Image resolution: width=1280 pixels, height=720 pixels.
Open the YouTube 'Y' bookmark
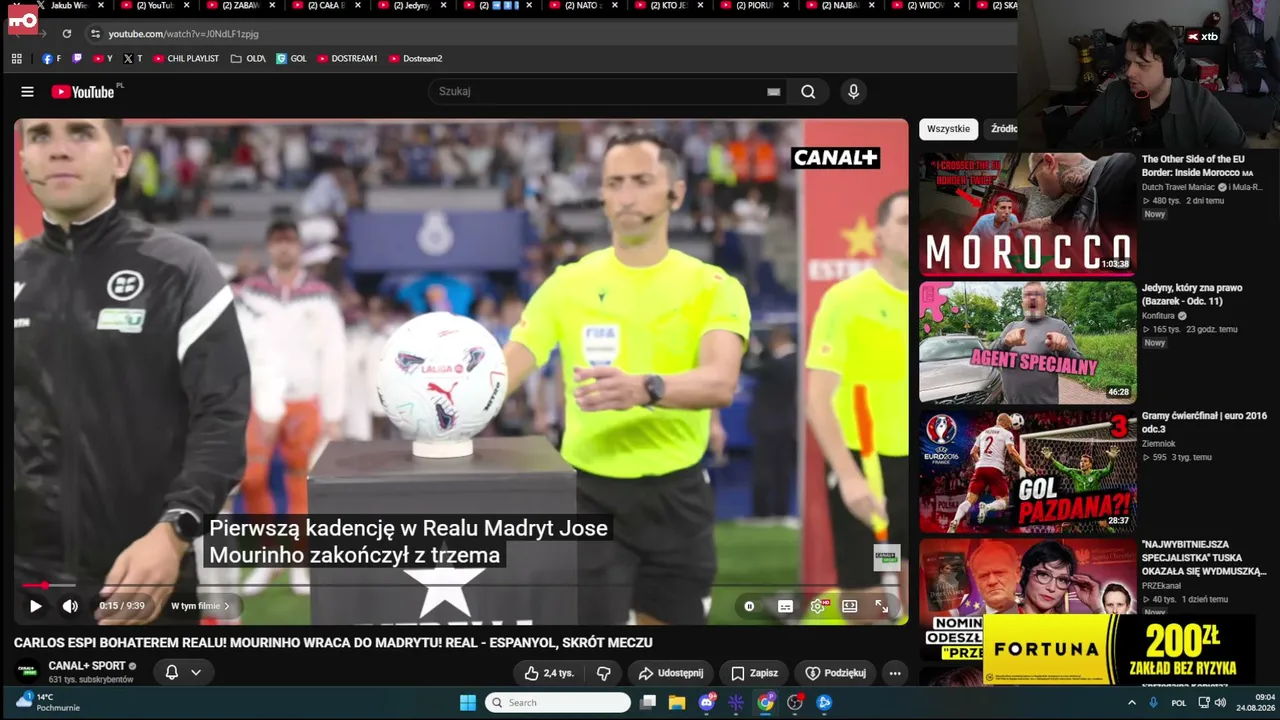coord(103,59)
